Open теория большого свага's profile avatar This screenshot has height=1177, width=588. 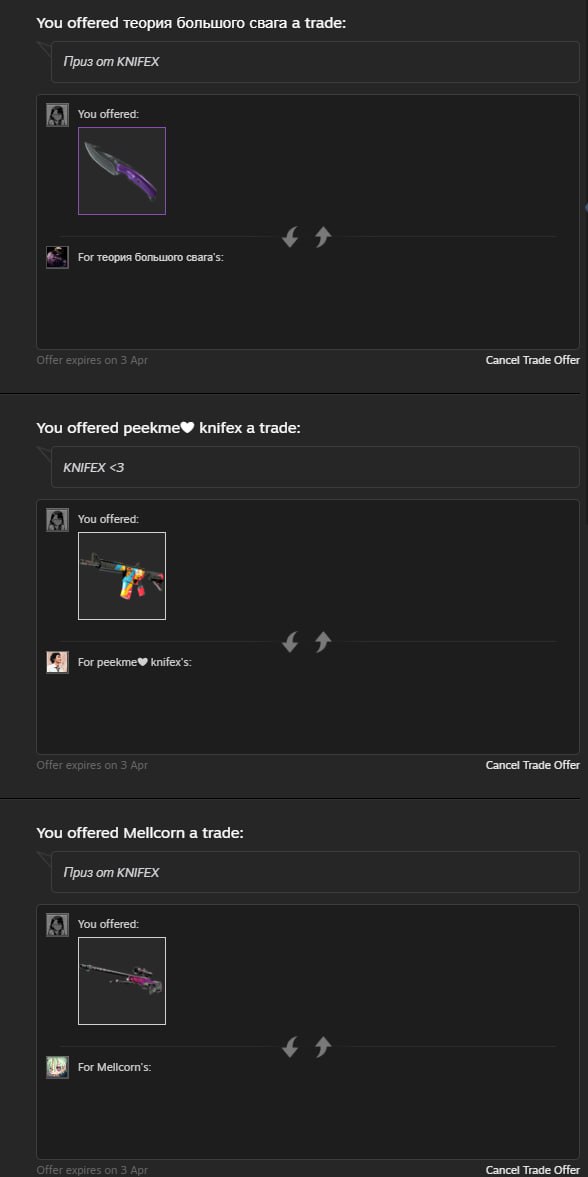tap(57, 257)
